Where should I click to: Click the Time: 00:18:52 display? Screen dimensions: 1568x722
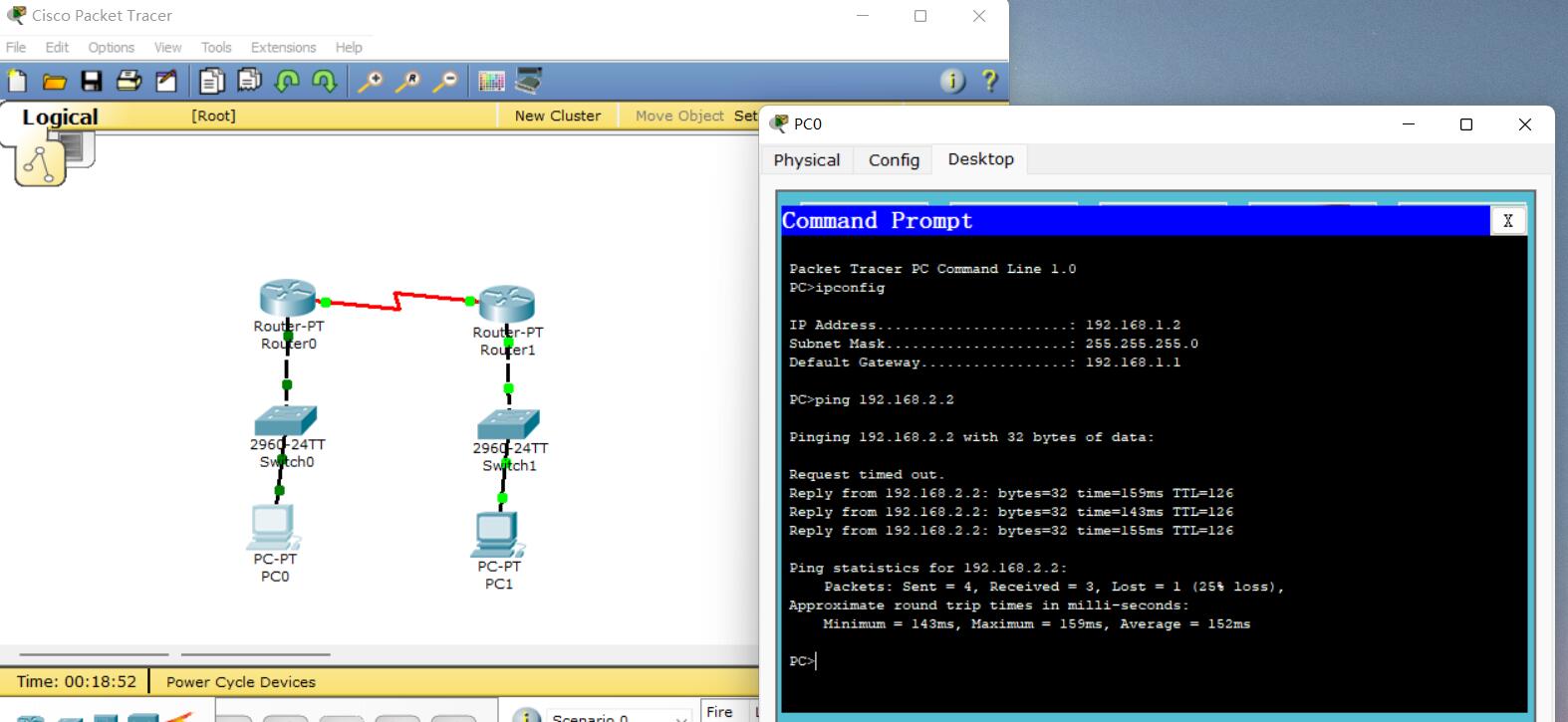coord(76,682)
